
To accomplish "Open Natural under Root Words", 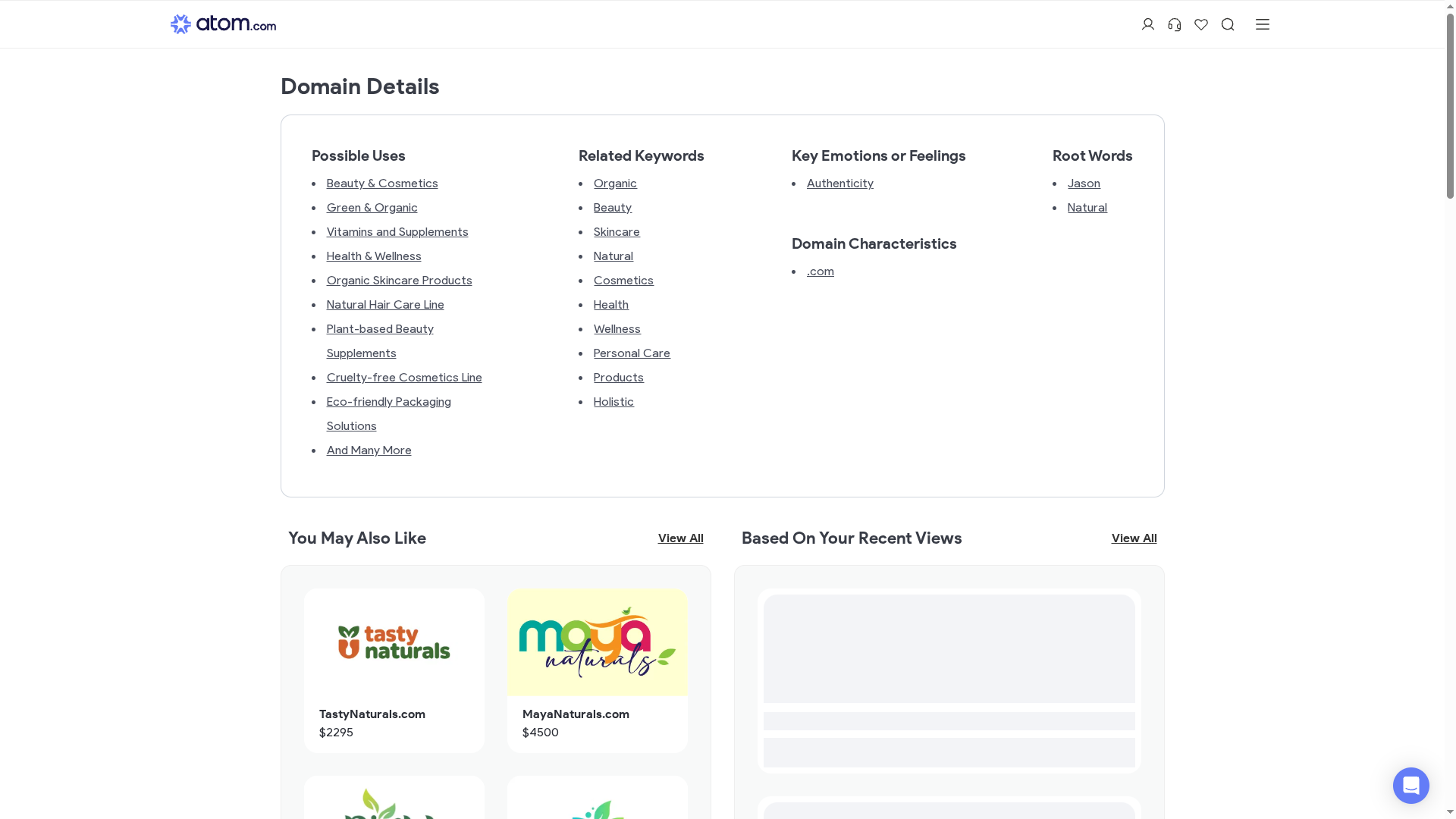I will coord(1087,208).
